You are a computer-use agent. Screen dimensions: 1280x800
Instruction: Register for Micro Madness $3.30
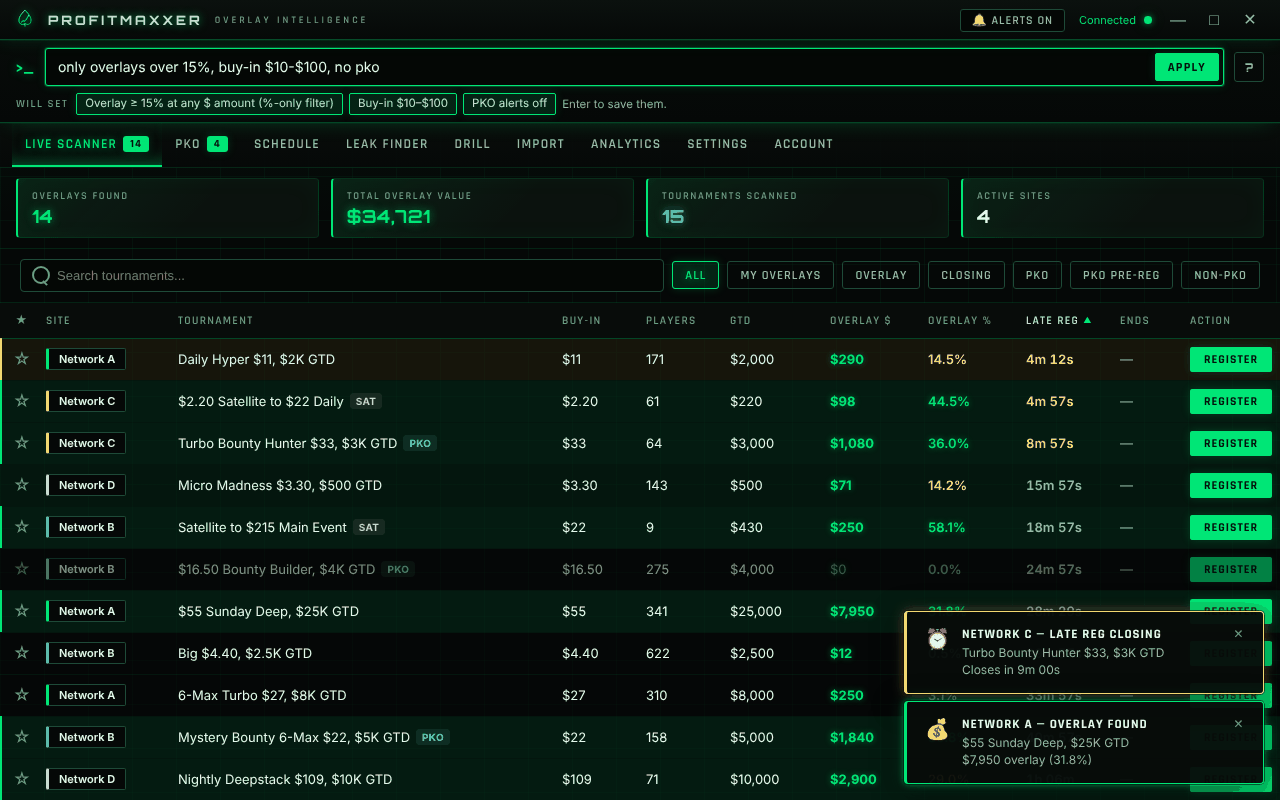(x=1230, y=485)
